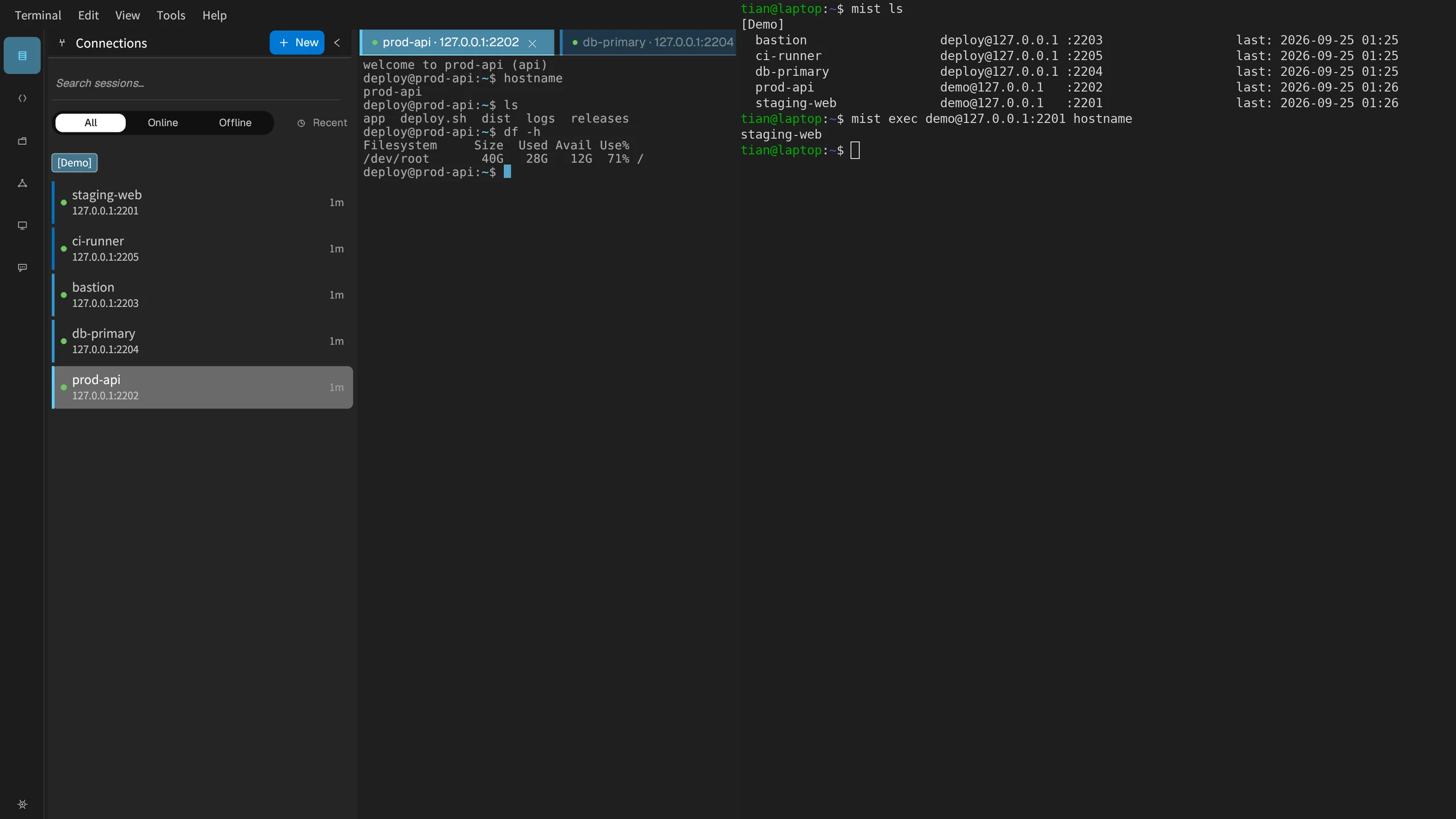This screenshot has width=1456, height=819.
Task: Close the prod-api tab
Action: [x=532, y=43]
